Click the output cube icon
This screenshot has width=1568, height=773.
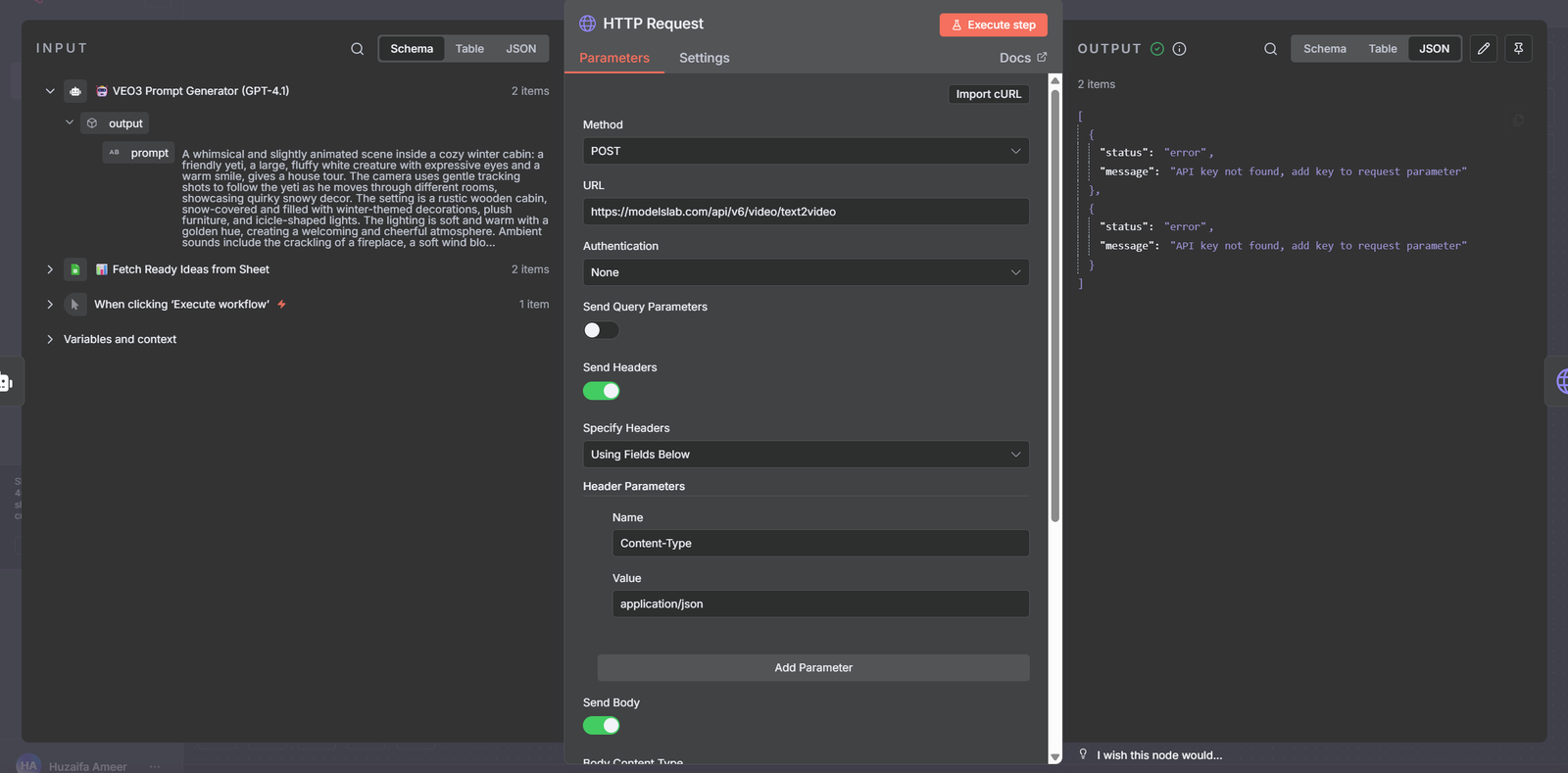point(92,123)
